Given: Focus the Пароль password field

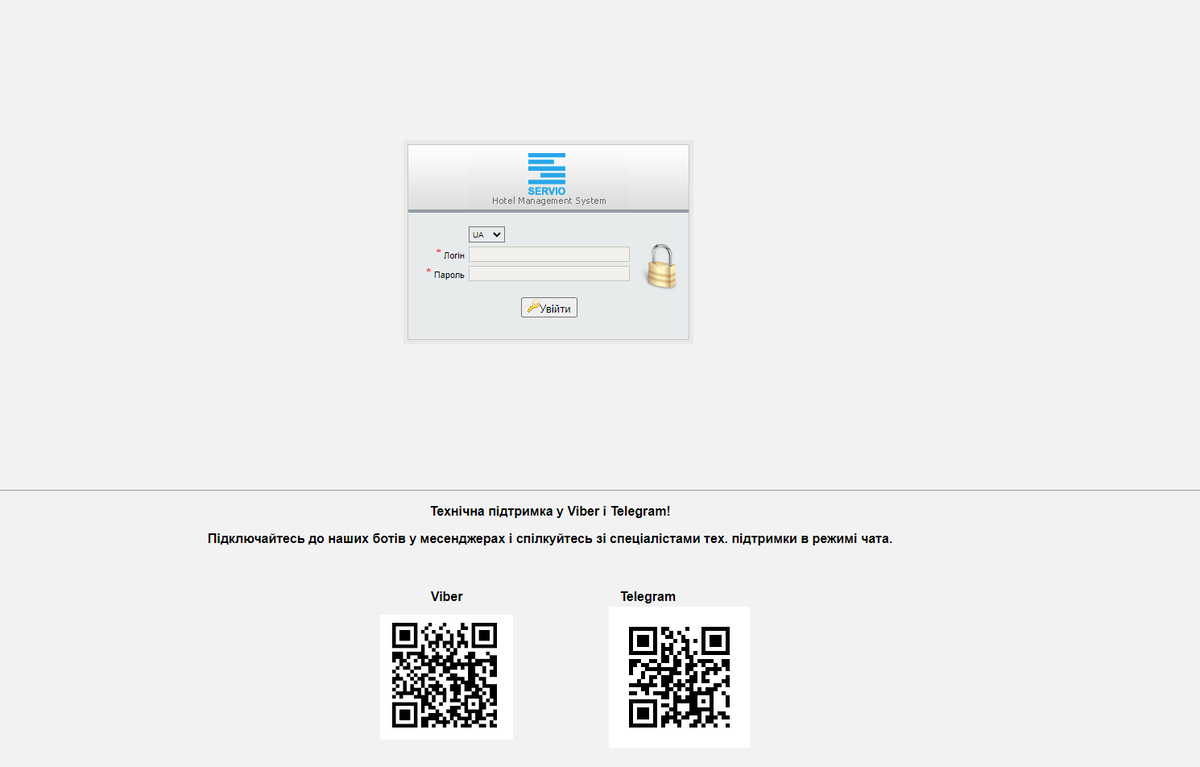Looking at the screenshot, I should pos(549,274).
